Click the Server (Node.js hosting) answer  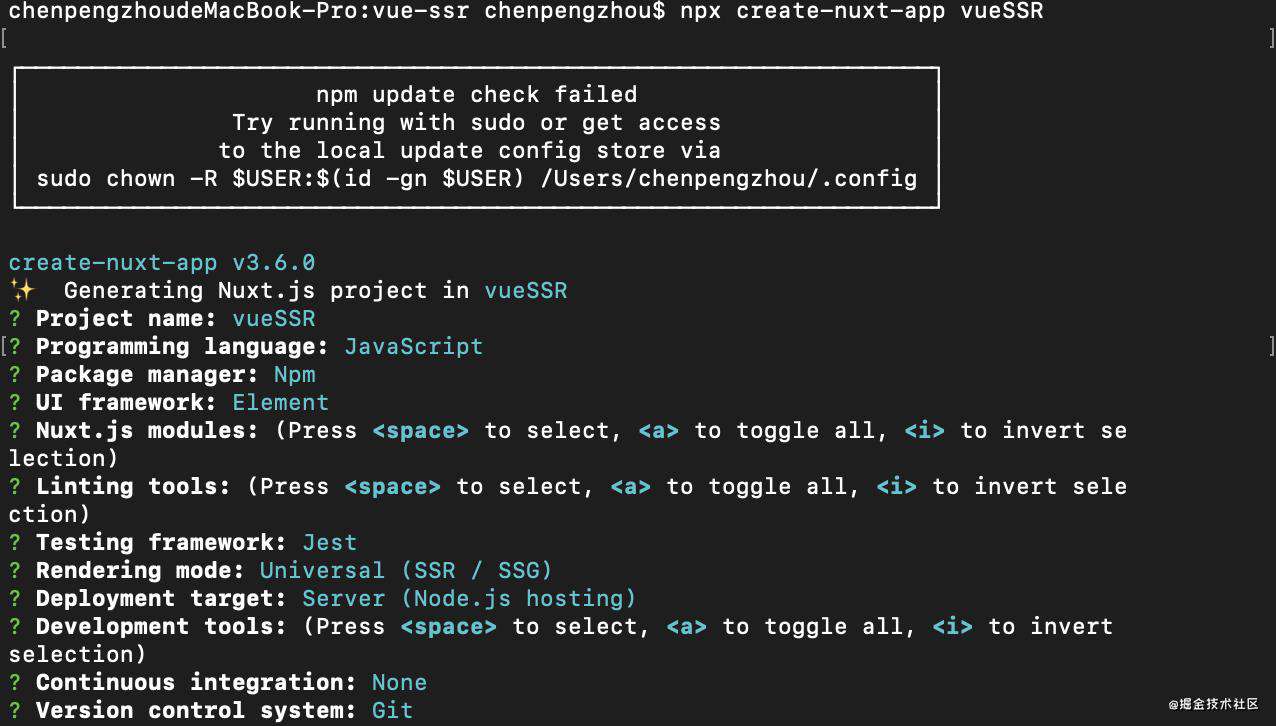pos(469,598)
